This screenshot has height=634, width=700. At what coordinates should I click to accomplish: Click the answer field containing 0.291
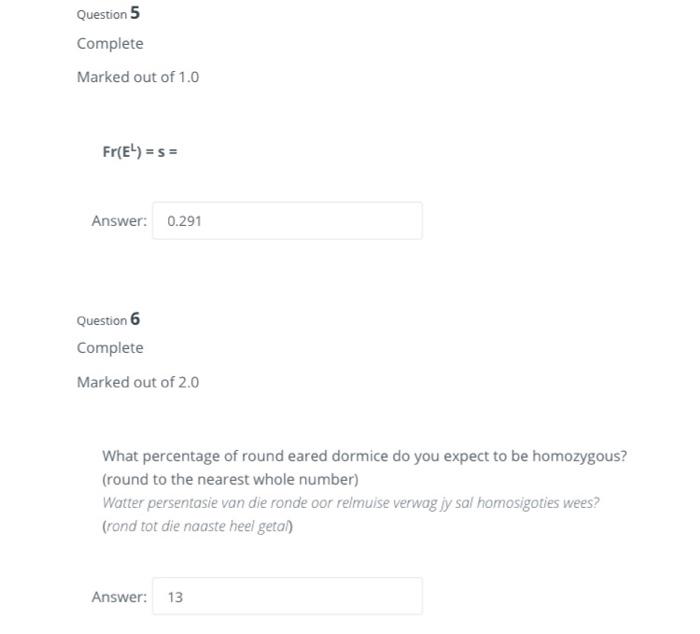pyautogui.click(x=287, y=221)
